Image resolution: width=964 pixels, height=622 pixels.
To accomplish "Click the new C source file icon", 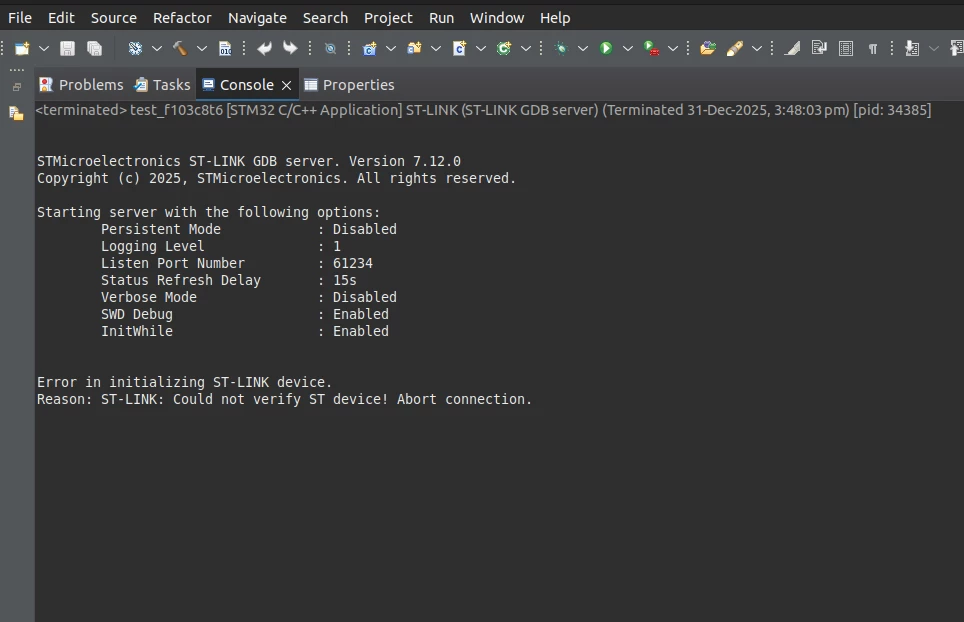I will coord(459,49).
